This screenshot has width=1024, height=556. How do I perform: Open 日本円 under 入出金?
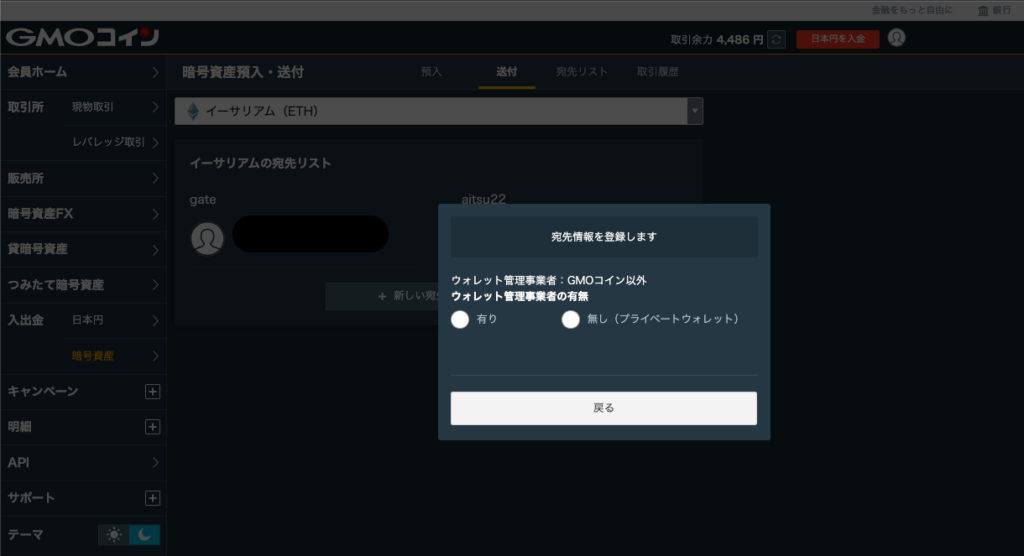tap(115, 320)
